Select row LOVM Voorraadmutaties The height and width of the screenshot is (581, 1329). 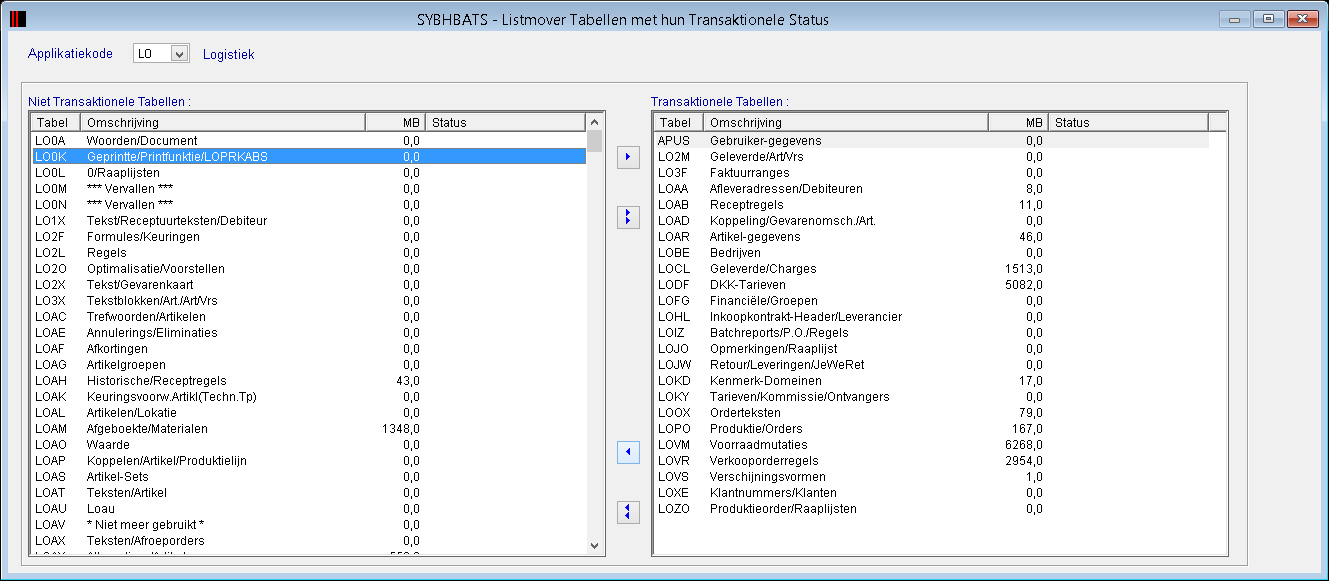[x=931, y=444]
